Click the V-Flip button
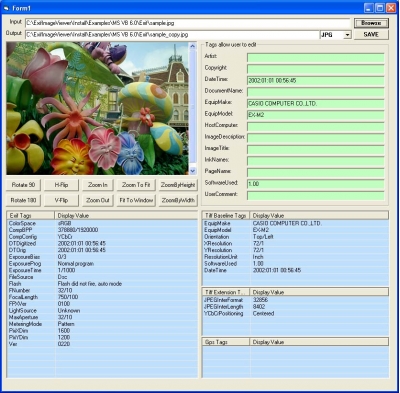400x393 pixels. pos(61,200)
